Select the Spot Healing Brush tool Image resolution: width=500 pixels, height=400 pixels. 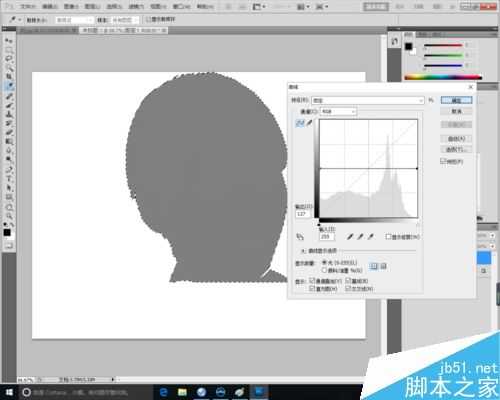(x=9, y=97)
